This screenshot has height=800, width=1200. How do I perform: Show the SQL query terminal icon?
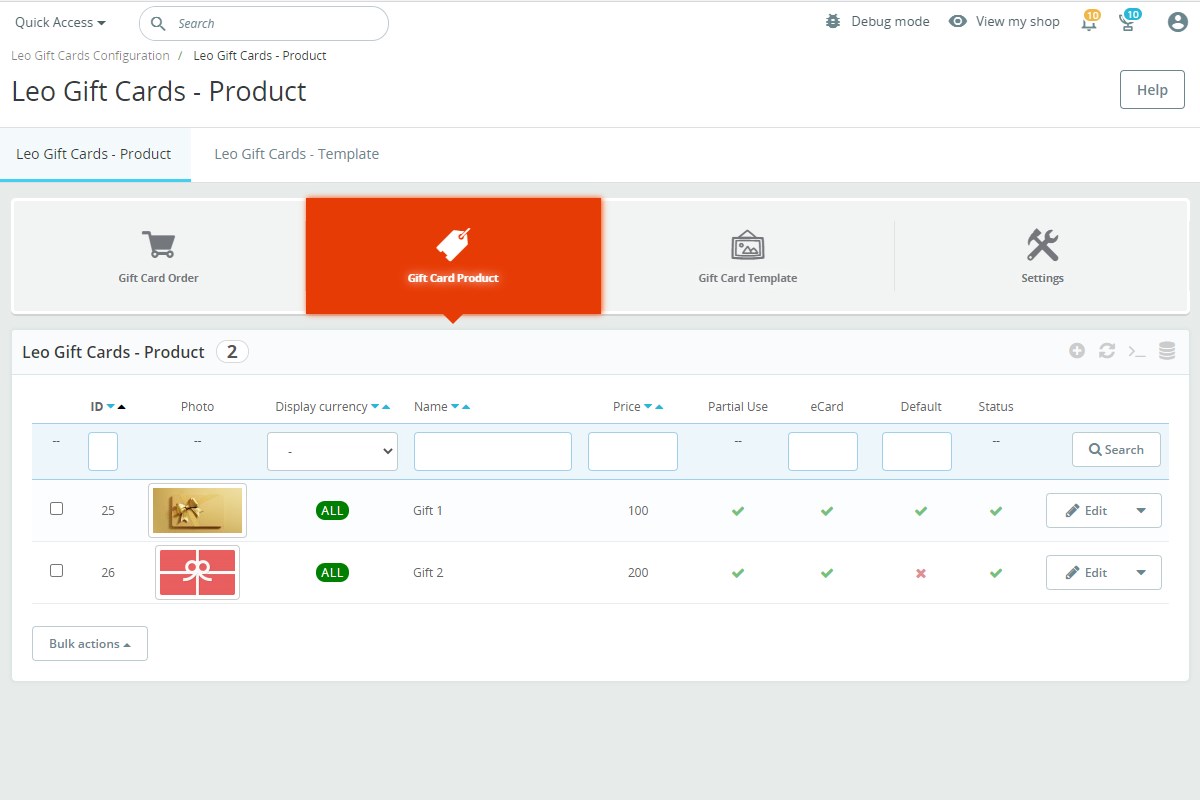tap(1137, 351)
